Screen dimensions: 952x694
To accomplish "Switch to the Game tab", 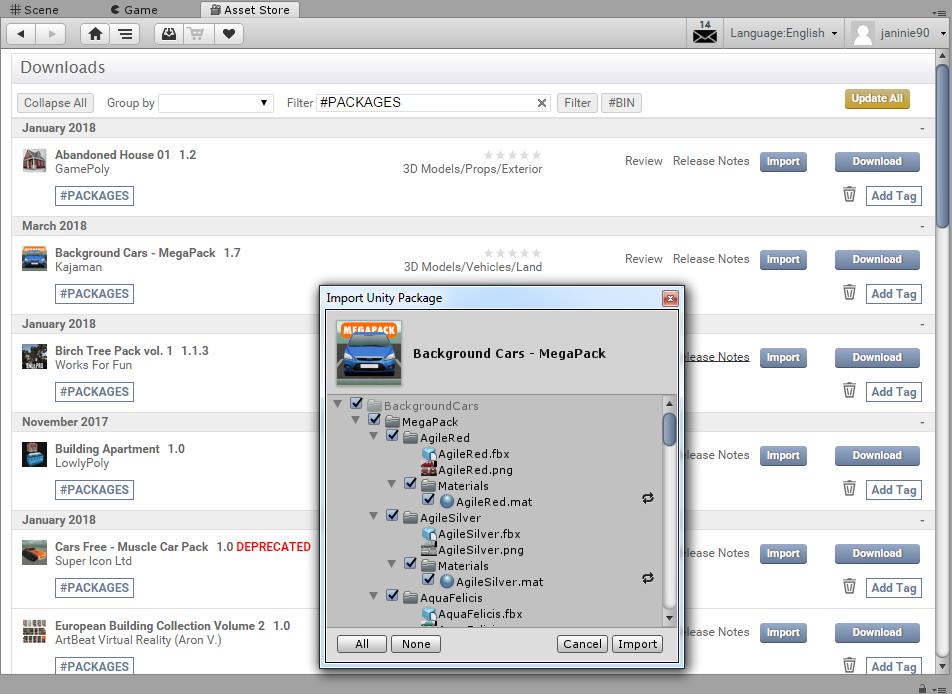I will [134, 10].
